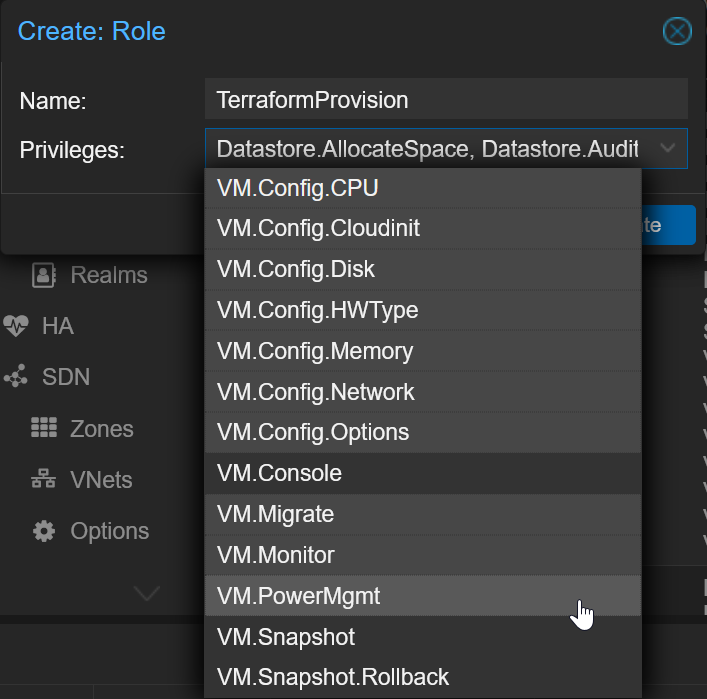The height and width of the screenshot is (699, 707).
Task: Open Zones under SDN
Action: tap(102, 428)
